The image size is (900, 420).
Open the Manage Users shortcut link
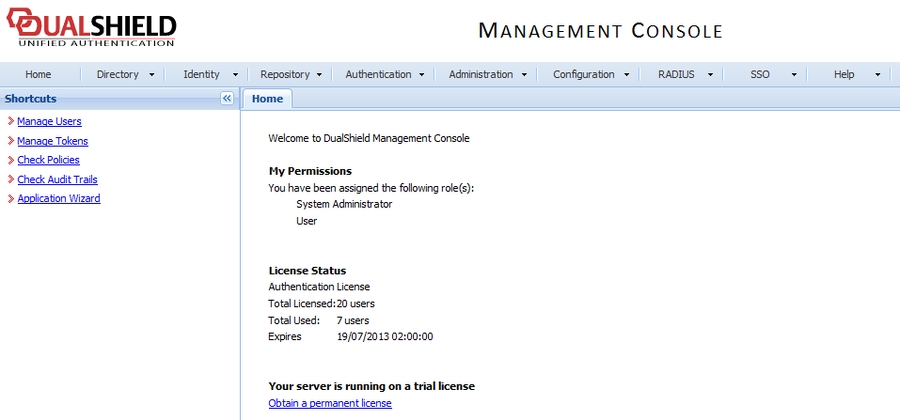click(x=49, y=121)
